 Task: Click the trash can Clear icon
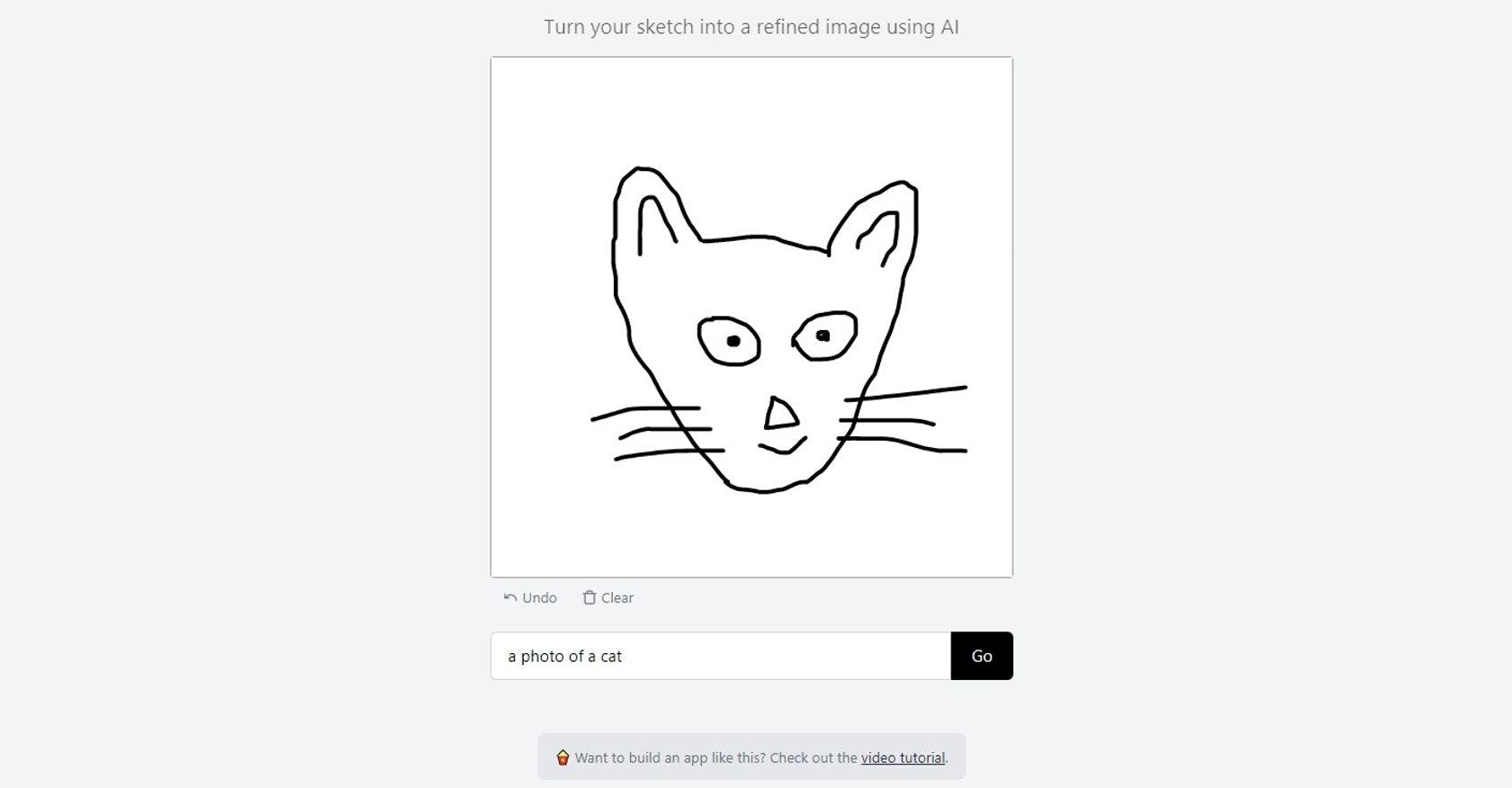(x=589, y=598)
